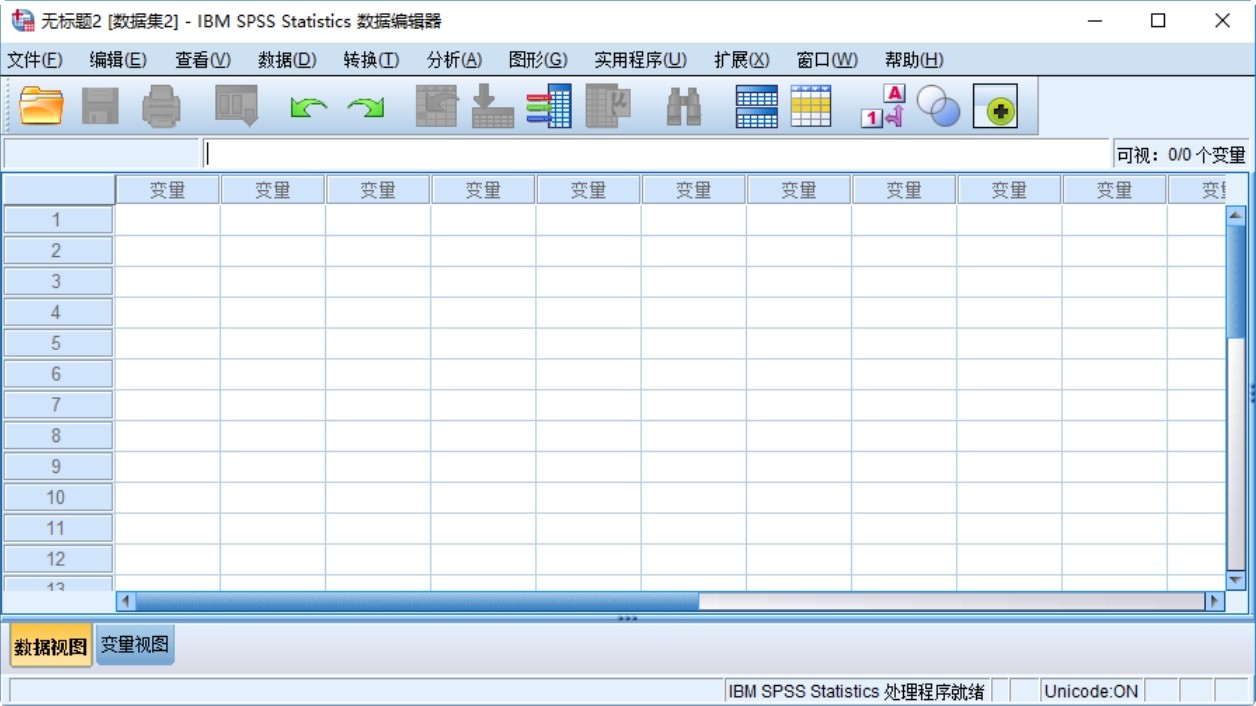This screenshot has height=706, width=1256.
Task: Open the 分析(A) menu
Action: 454,60
